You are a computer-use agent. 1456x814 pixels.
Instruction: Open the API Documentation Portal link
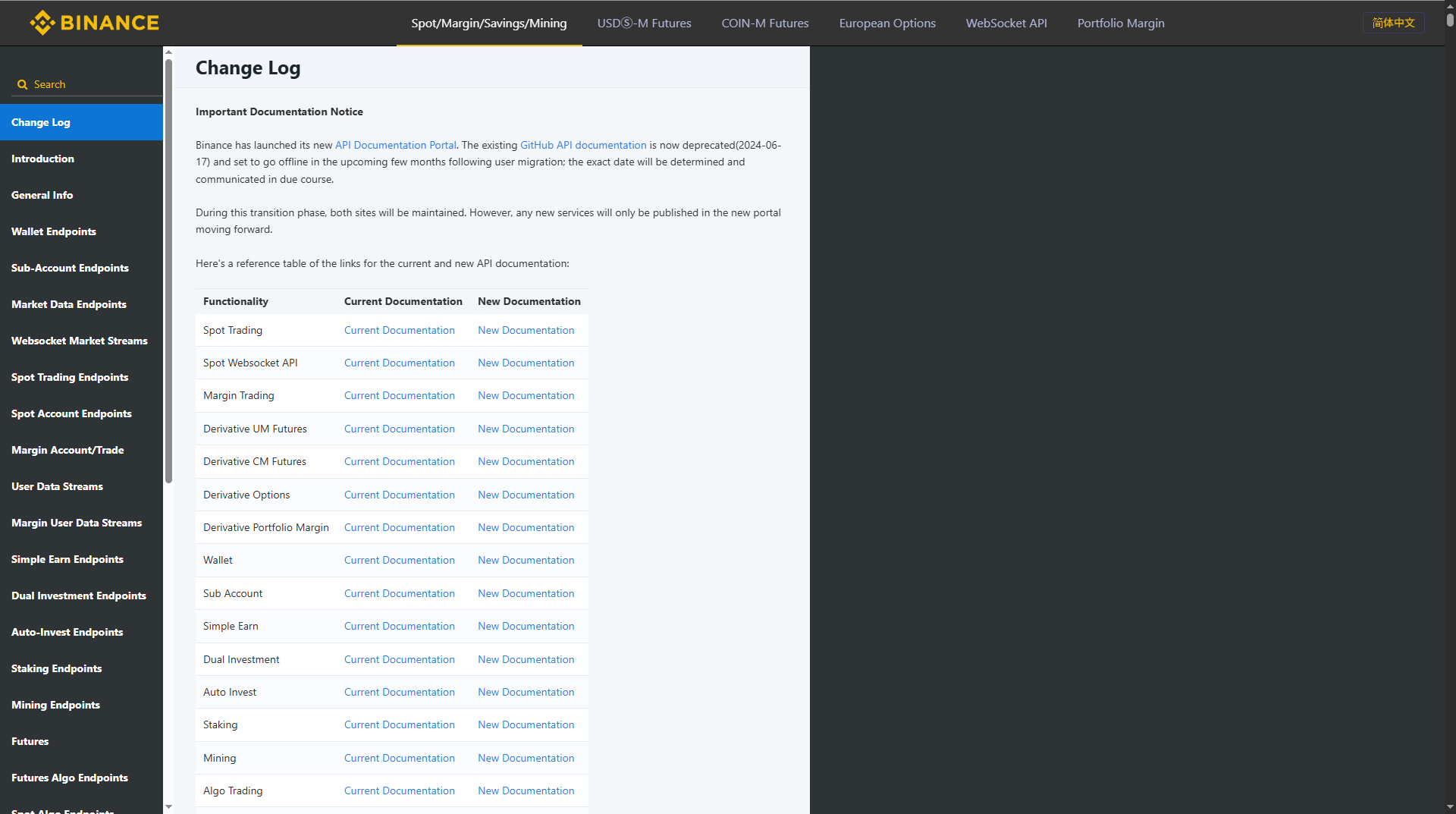coord(395,145)
